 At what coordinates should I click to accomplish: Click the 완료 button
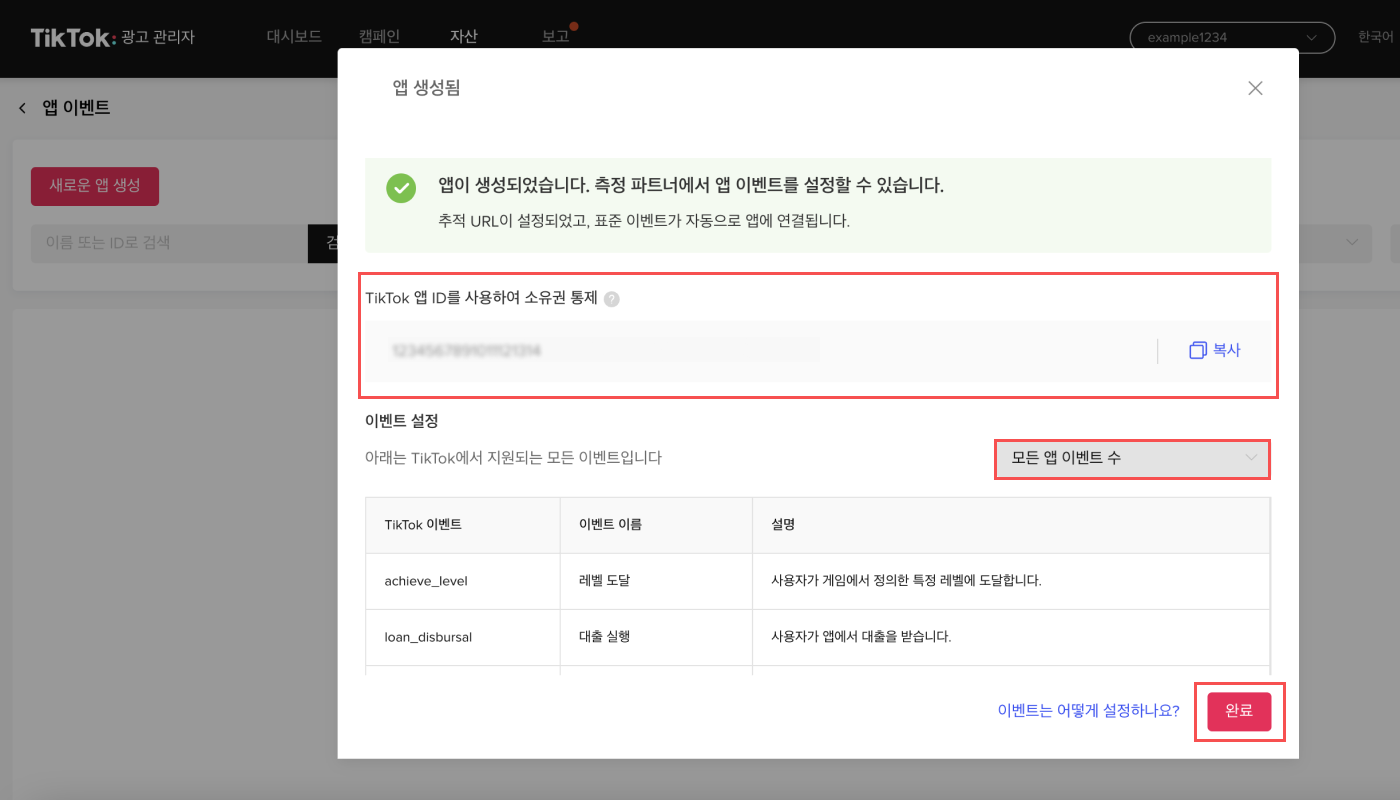pyautogui.click(x=1239, y=711)
